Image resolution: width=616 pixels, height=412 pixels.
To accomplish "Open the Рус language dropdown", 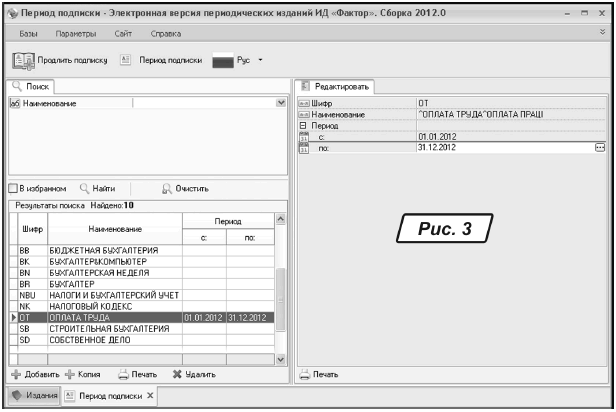I will pyautogui.click(x=260, y=59).
